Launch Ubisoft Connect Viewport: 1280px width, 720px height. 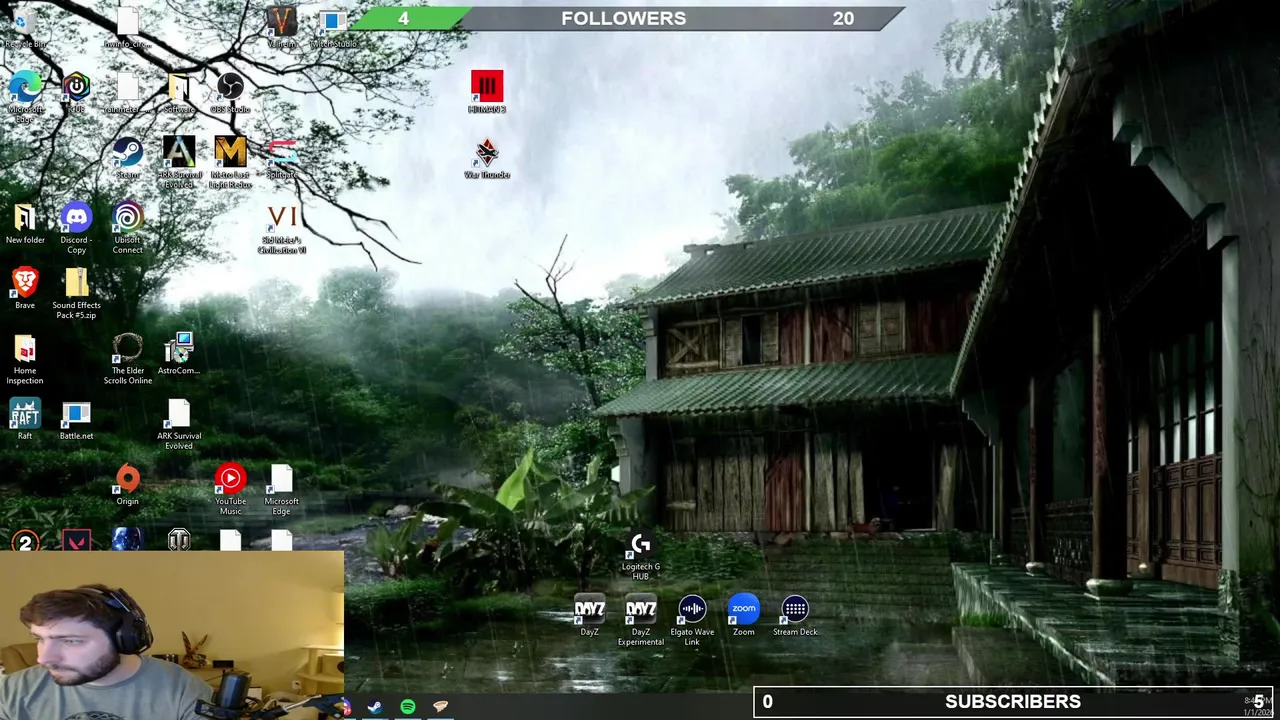point(127,228)
